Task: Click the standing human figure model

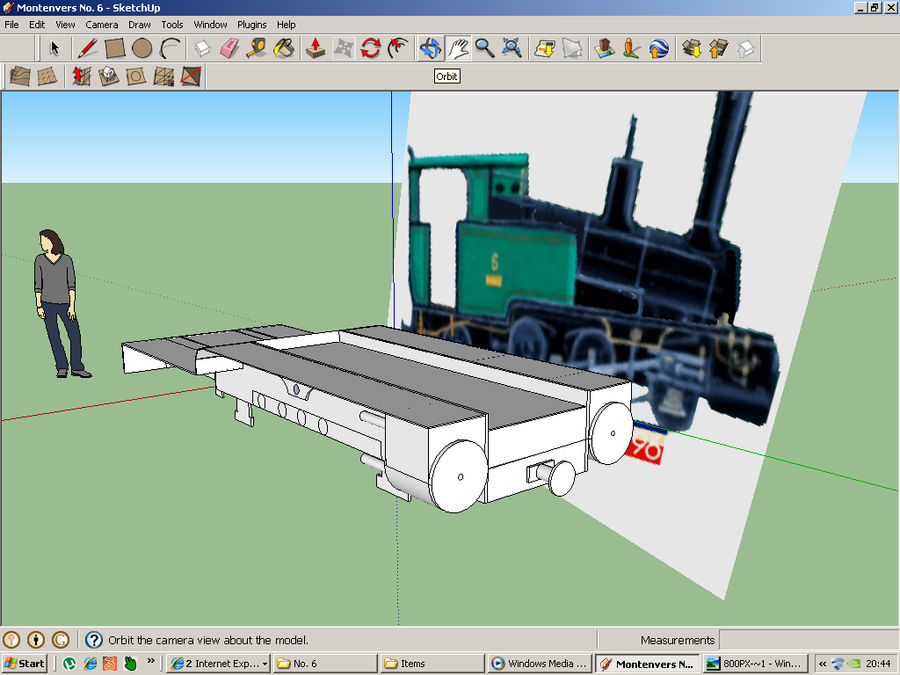Action: [60, 303]
